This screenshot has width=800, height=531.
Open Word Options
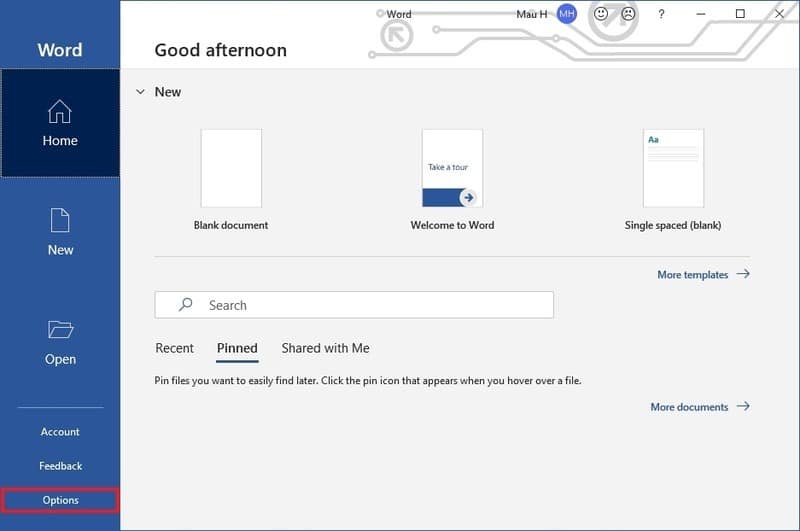coord(60,500)
